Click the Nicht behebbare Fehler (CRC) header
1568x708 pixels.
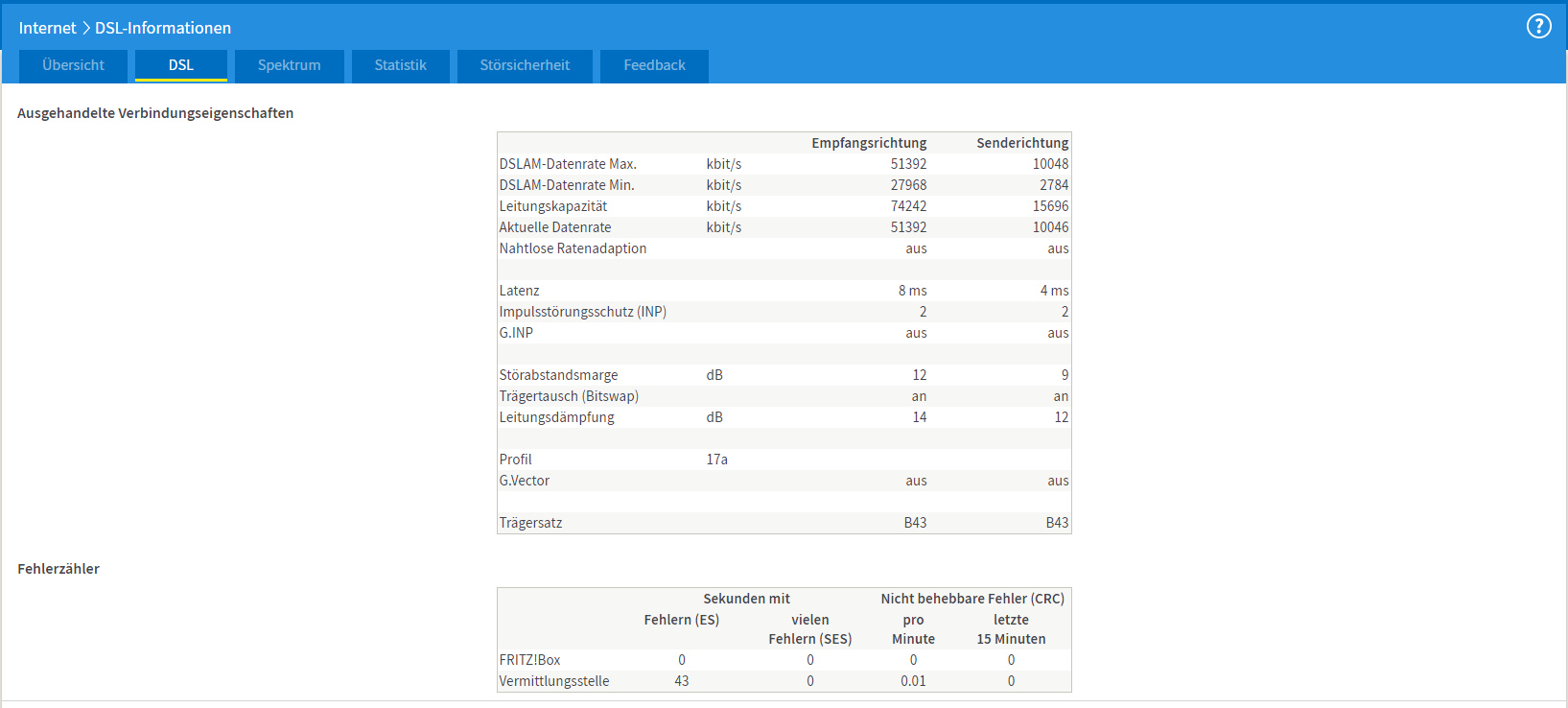coord(972,599)
